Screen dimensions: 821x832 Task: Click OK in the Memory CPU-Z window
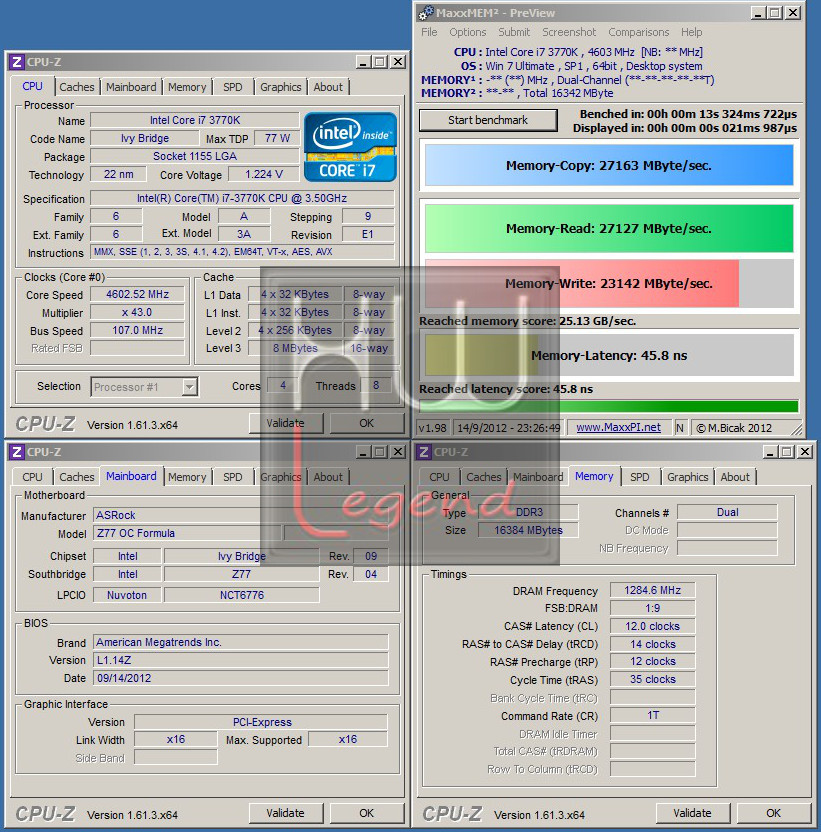pos(773,813)
